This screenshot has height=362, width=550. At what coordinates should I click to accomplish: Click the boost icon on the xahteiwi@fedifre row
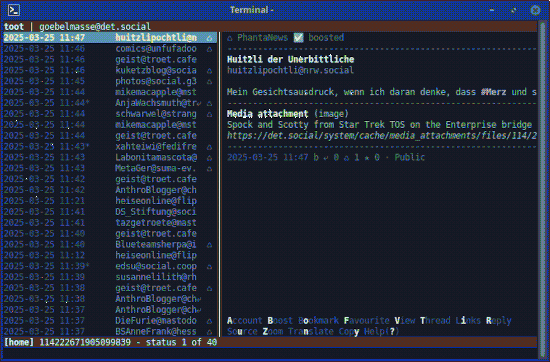tap(209, 147)
